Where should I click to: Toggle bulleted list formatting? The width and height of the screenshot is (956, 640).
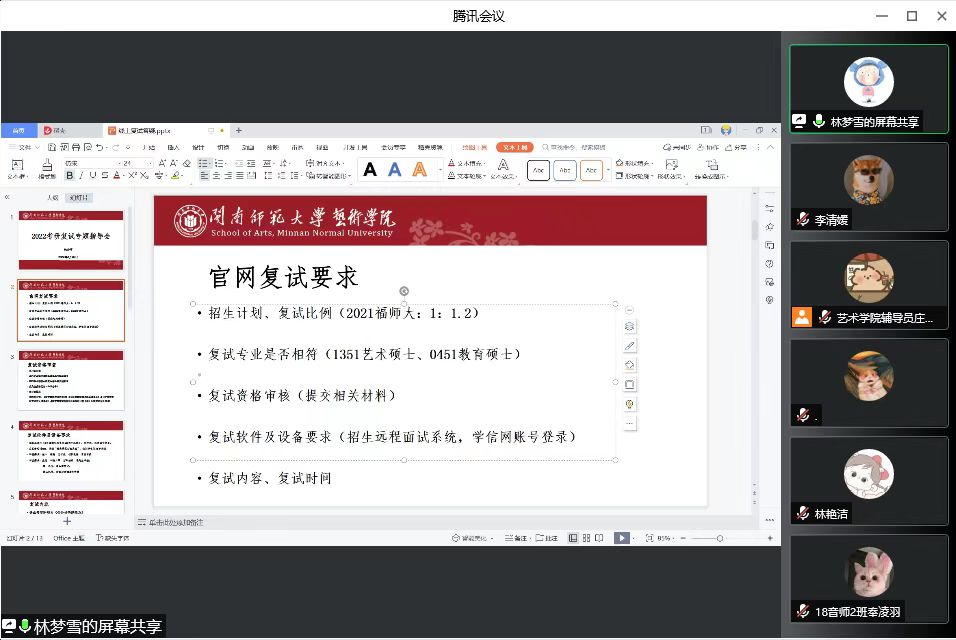(x=203, y=163)
